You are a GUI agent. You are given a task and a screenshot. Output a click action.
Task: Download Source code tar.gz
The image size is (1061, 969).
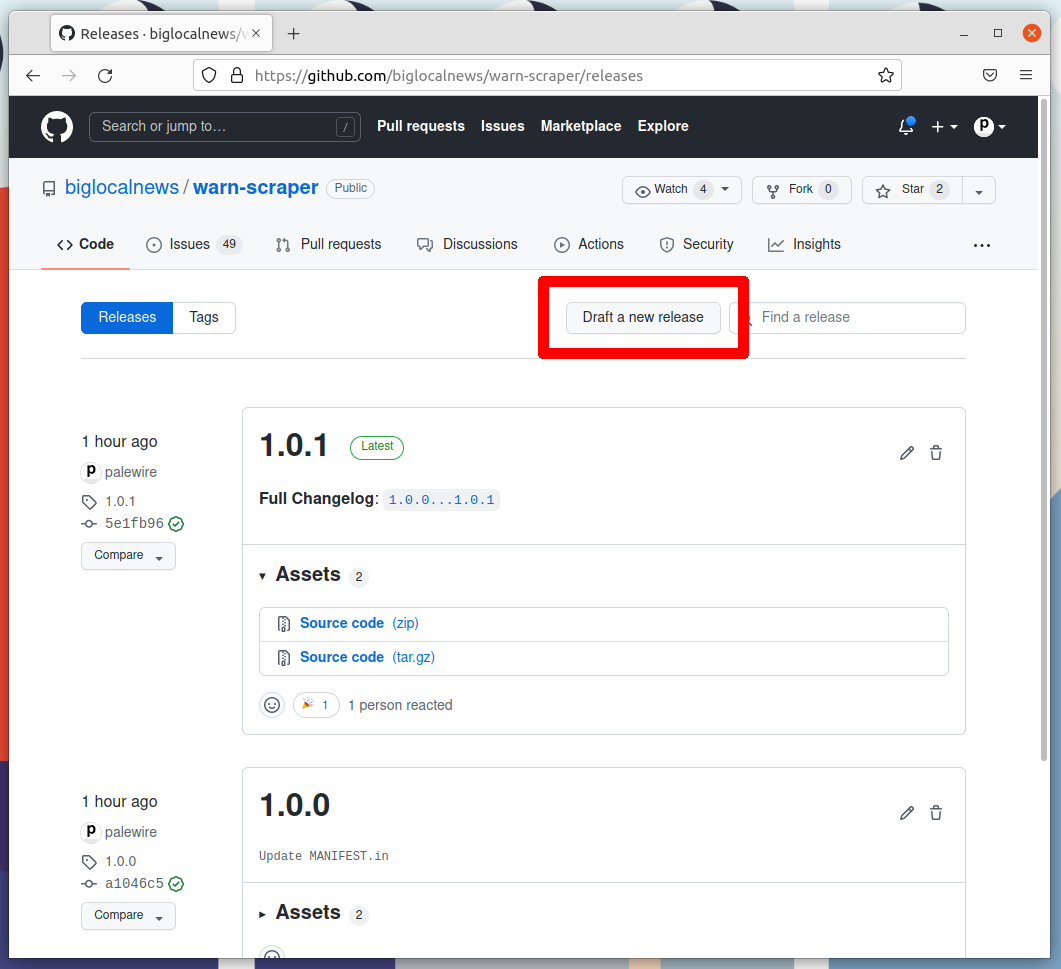pyautogui.click(x=367, y=657)
